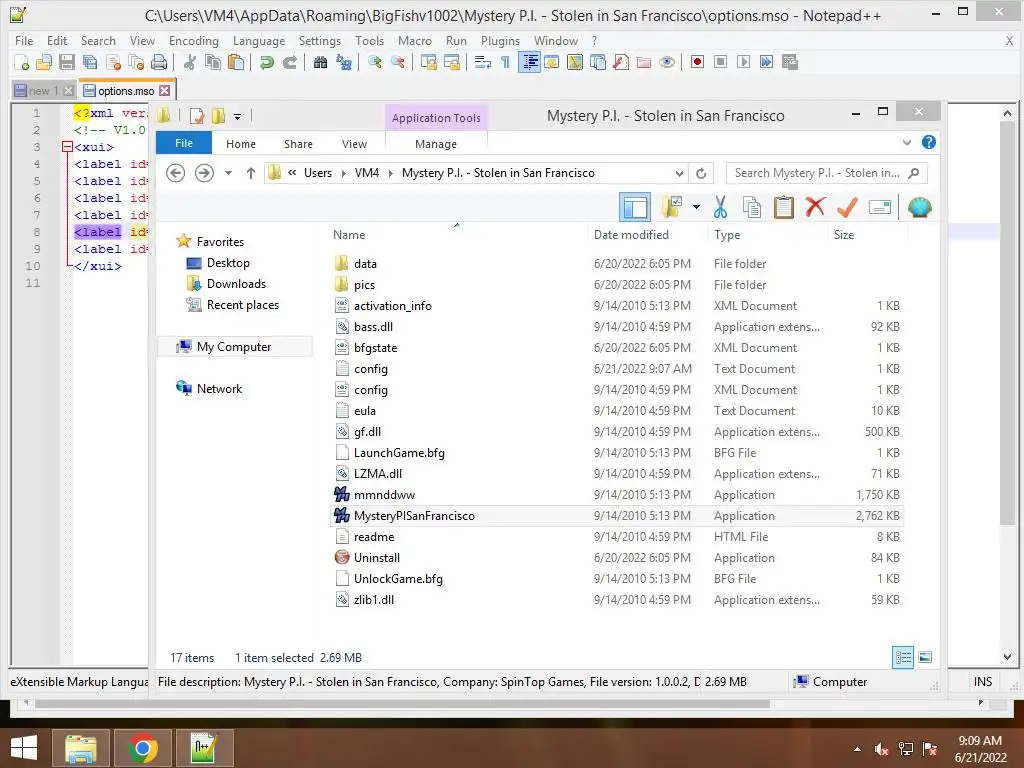Click the Save All icon in Notepad++ toolbar
1024x768 pixels.
(89, 62)
